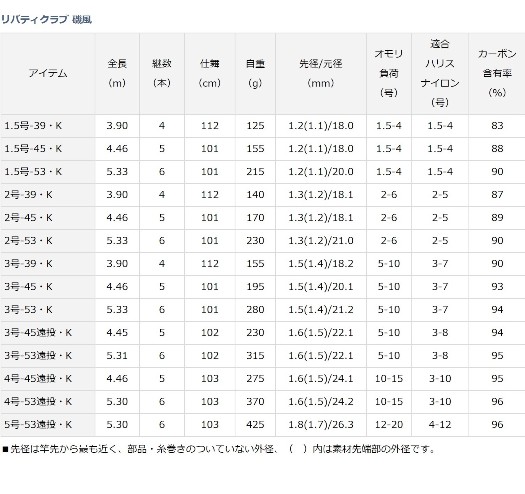The width and height of the screenshot is (525, 494).
Task: Select the 先径/元径 (mm) column header
Action: point(320,73)
